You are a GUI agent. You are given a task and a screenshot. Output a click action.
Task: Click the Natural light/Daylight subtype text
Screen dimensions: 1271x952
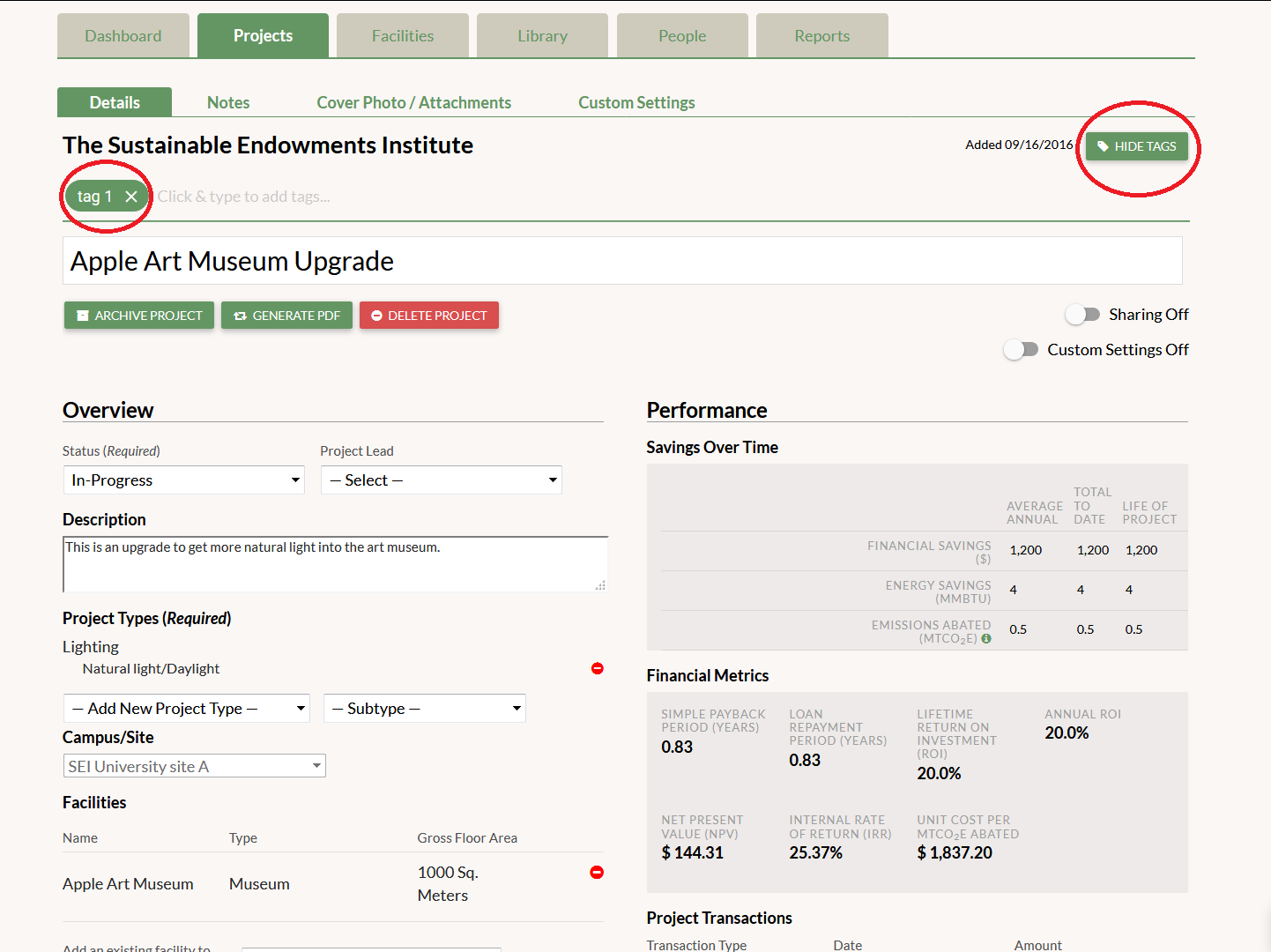[x=151, y=669]
